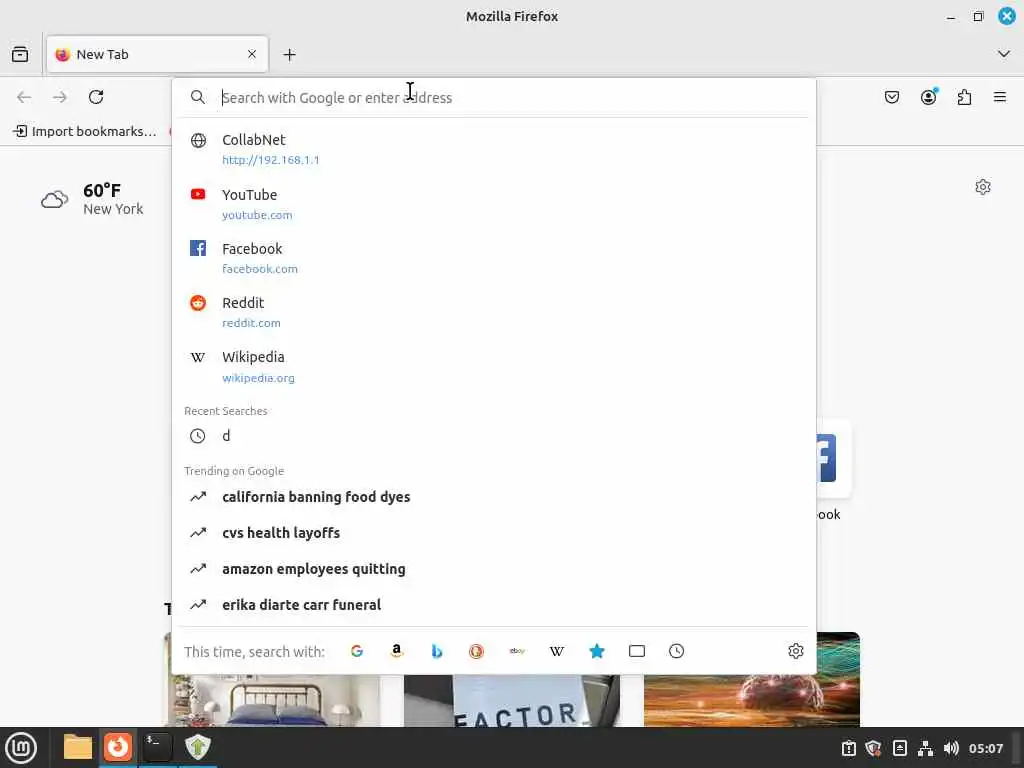
Task: Search history with the clock icon
Action: pos(677,651)
